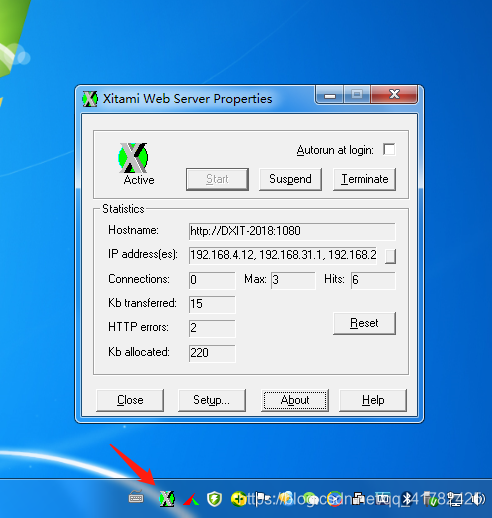Click the Hits field showing 6
Image resolution: width=492 pixels, height=518 pixels.
(x=373, y=280)
